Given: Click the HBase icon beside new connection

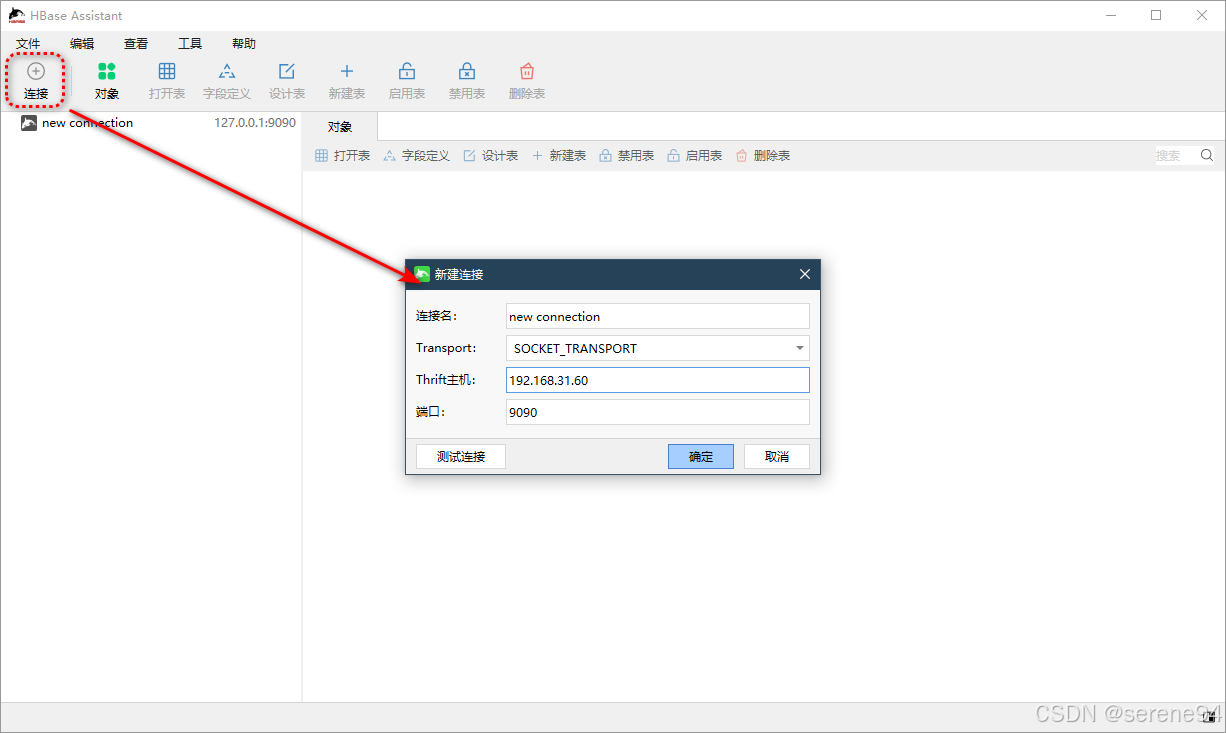Looking at the screenshot, I should click(x=29, y=123).
